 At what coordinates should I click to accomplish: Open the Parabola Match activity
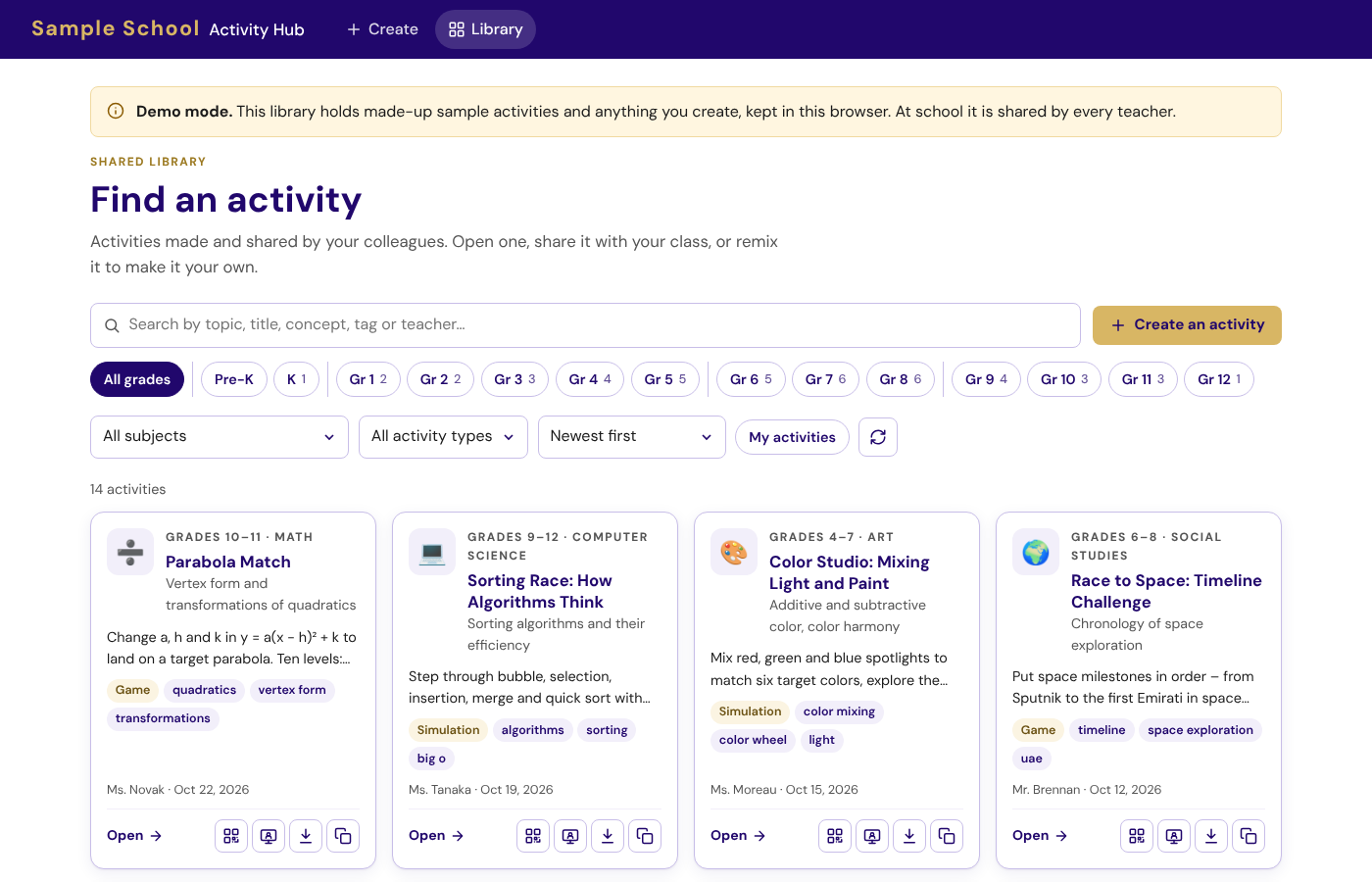tap(134, 836)
